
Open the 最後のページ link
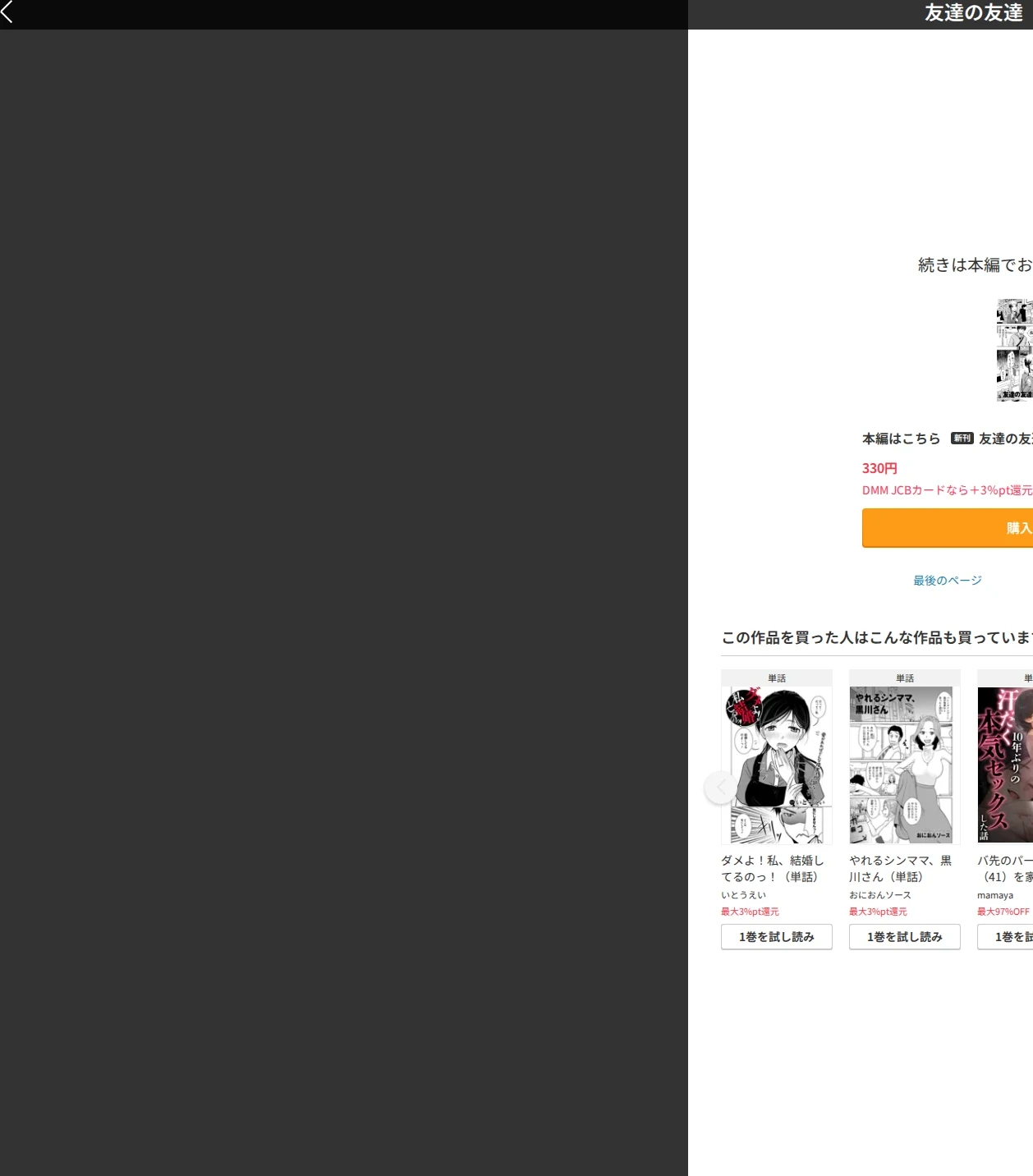[948, 581]
